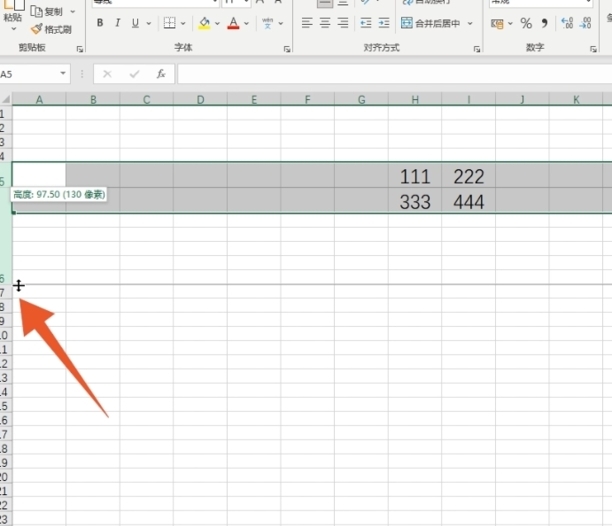This screenshot has height=526, width=612.
Task: Open the Borders dropdown arrow
Action: tap(183, 23)
